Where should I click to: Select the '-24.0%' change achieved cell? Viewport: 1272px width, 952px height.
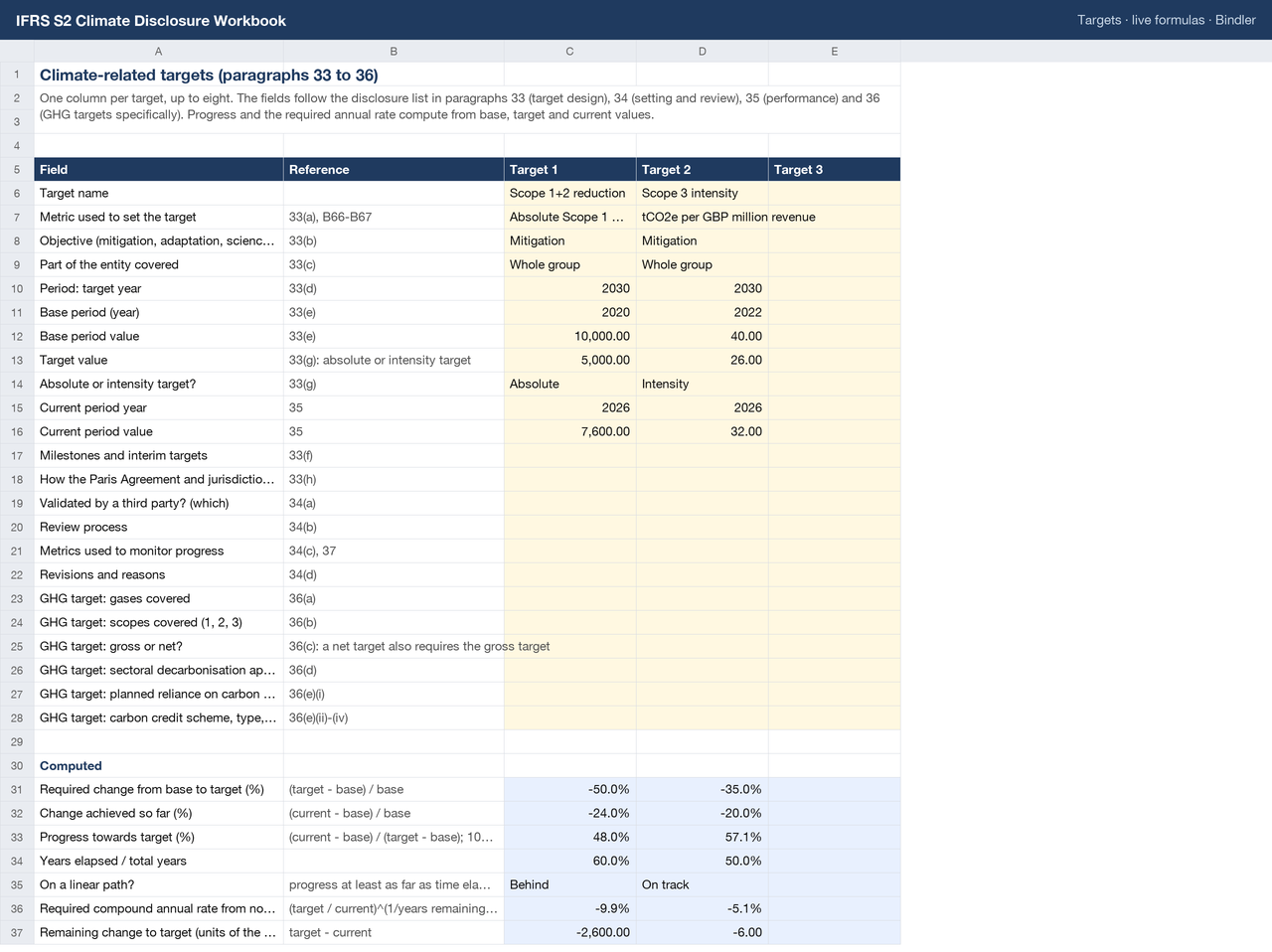click(569, 814)
